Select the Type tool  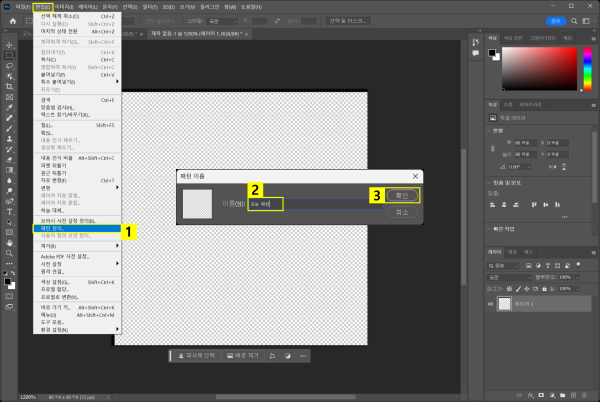pyautogui.click(x=9, y=212)
